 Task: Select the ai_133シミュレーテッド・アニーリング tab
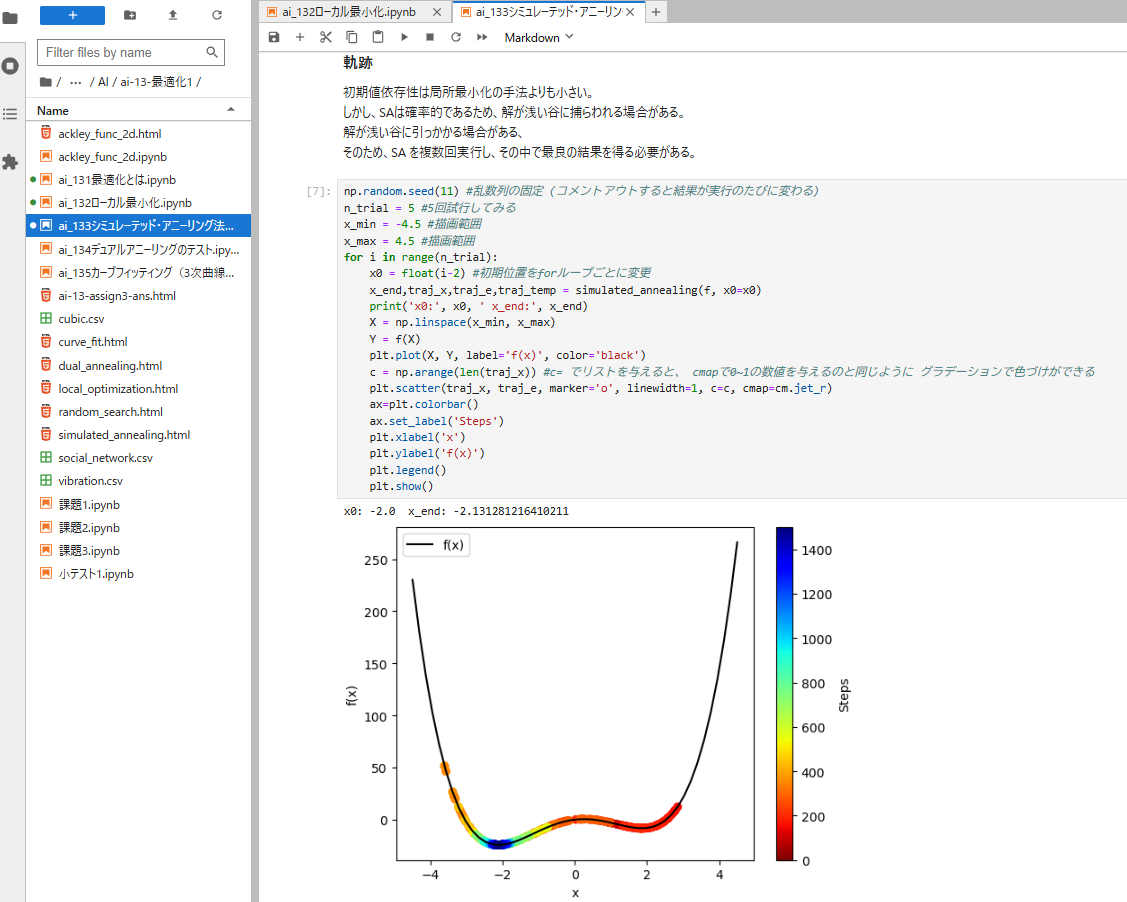(x=548, y=11)
